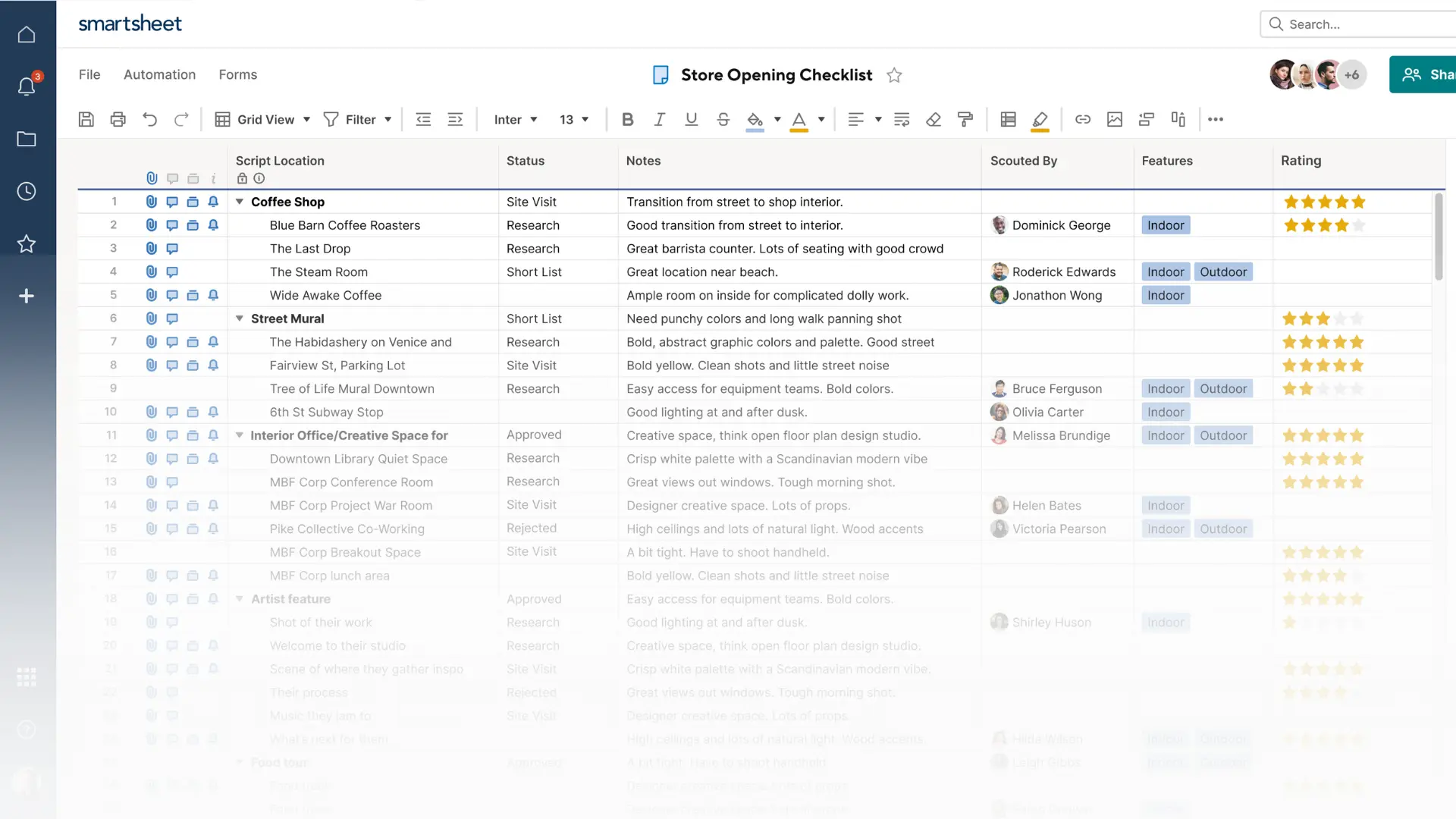The width and height of the screenshot is (1456, 819).
Task: Collapse the Coffee Shop row group
Action: point(239,202)
